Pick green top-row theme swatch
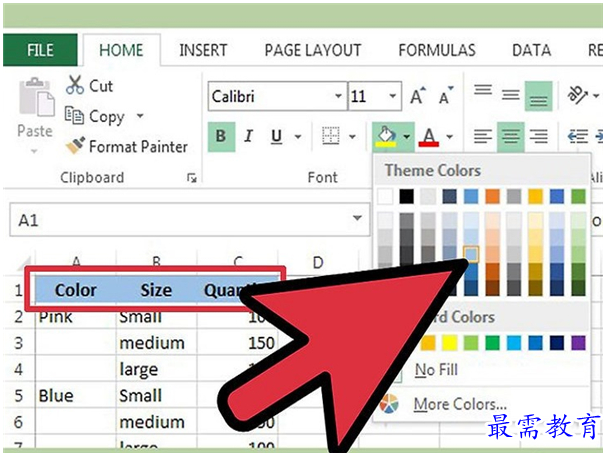The height and width of the screenshot is (458, 609). [578, 196]
